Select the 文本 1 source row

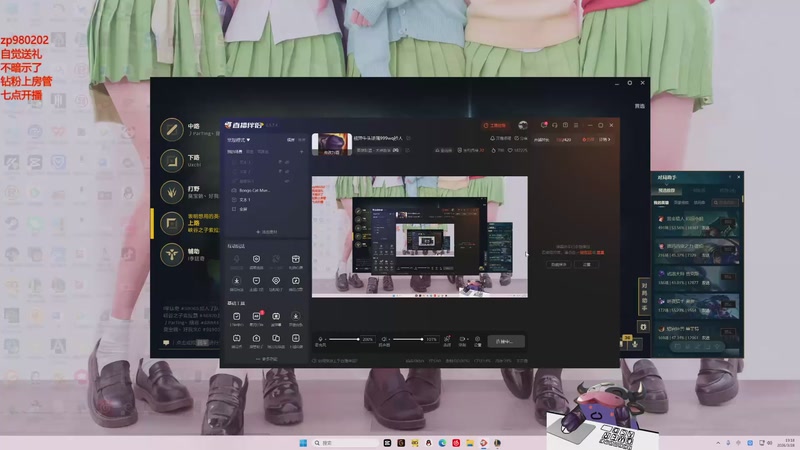point(265,199)
